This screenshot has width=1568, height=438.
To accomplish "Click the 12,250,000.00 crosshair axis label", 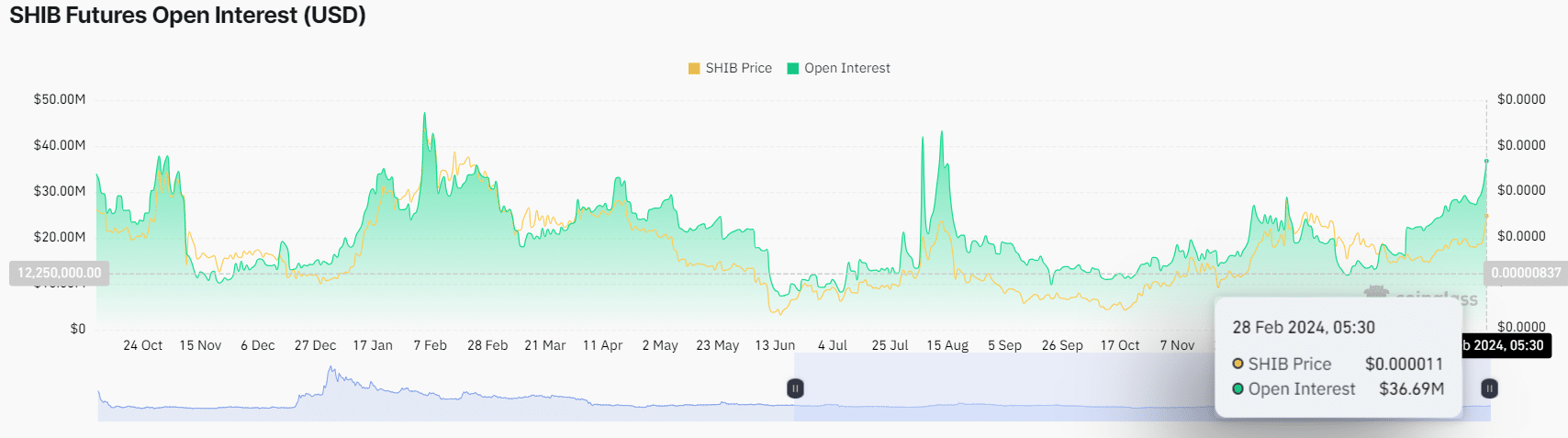I will point(59,273).
